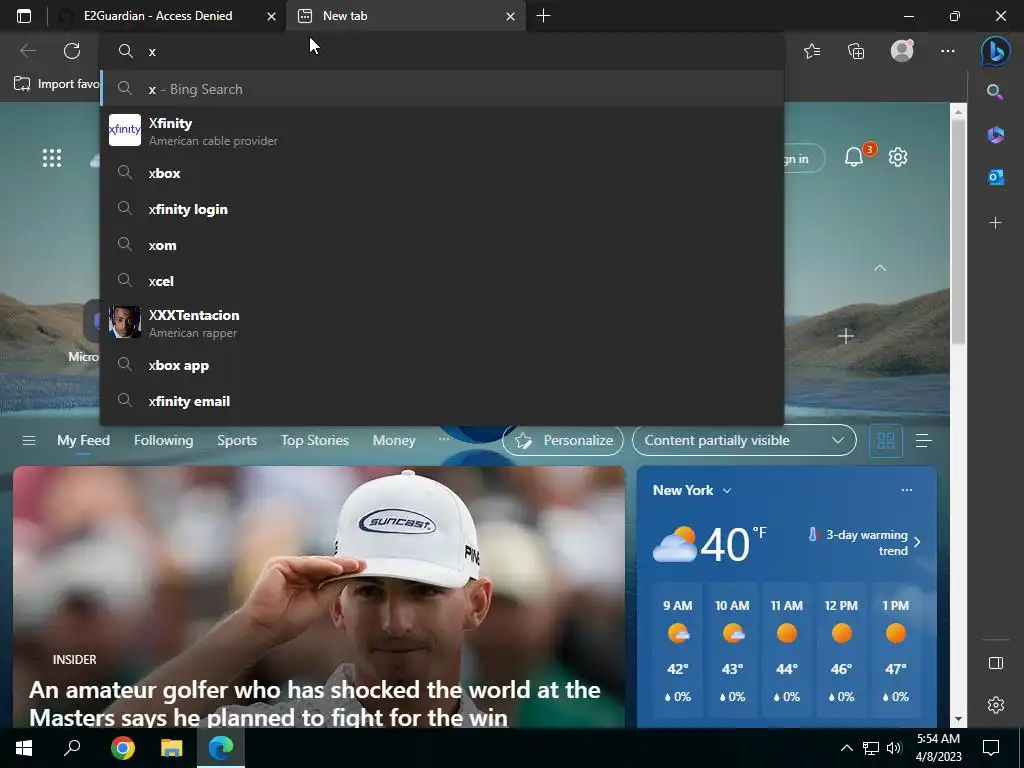
Task: Open Content partially visible dropdown
Action: [x=744, y=440]
